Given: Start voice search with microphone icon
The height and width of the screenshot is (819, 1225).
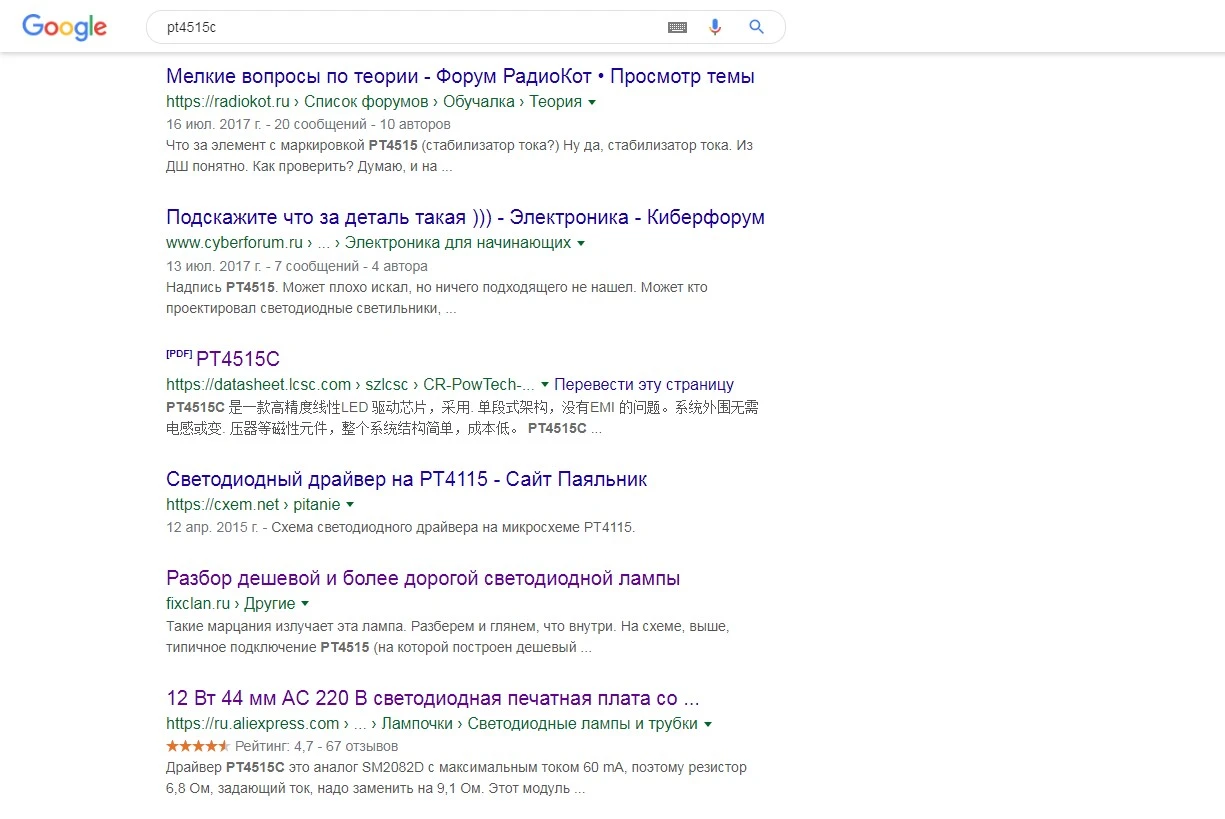Looking at the screenshot, I should (x=714, y=27).
